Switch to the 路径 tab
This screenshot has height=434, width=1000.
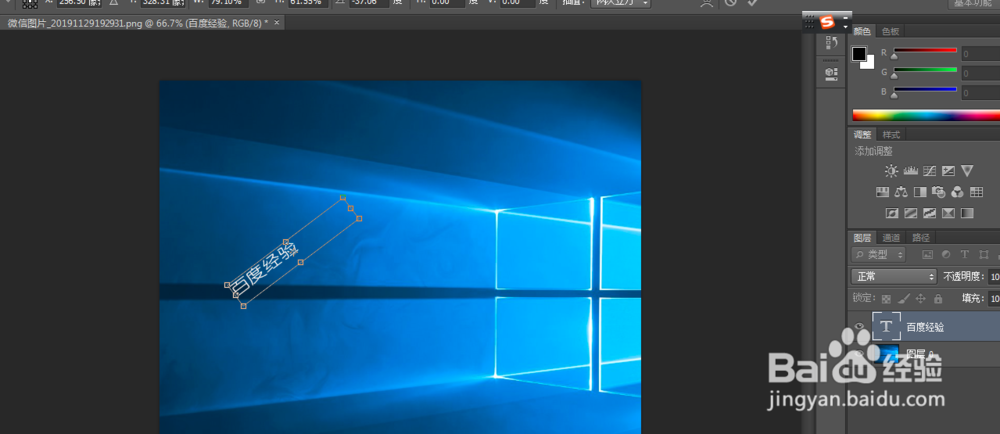point(921,238)
